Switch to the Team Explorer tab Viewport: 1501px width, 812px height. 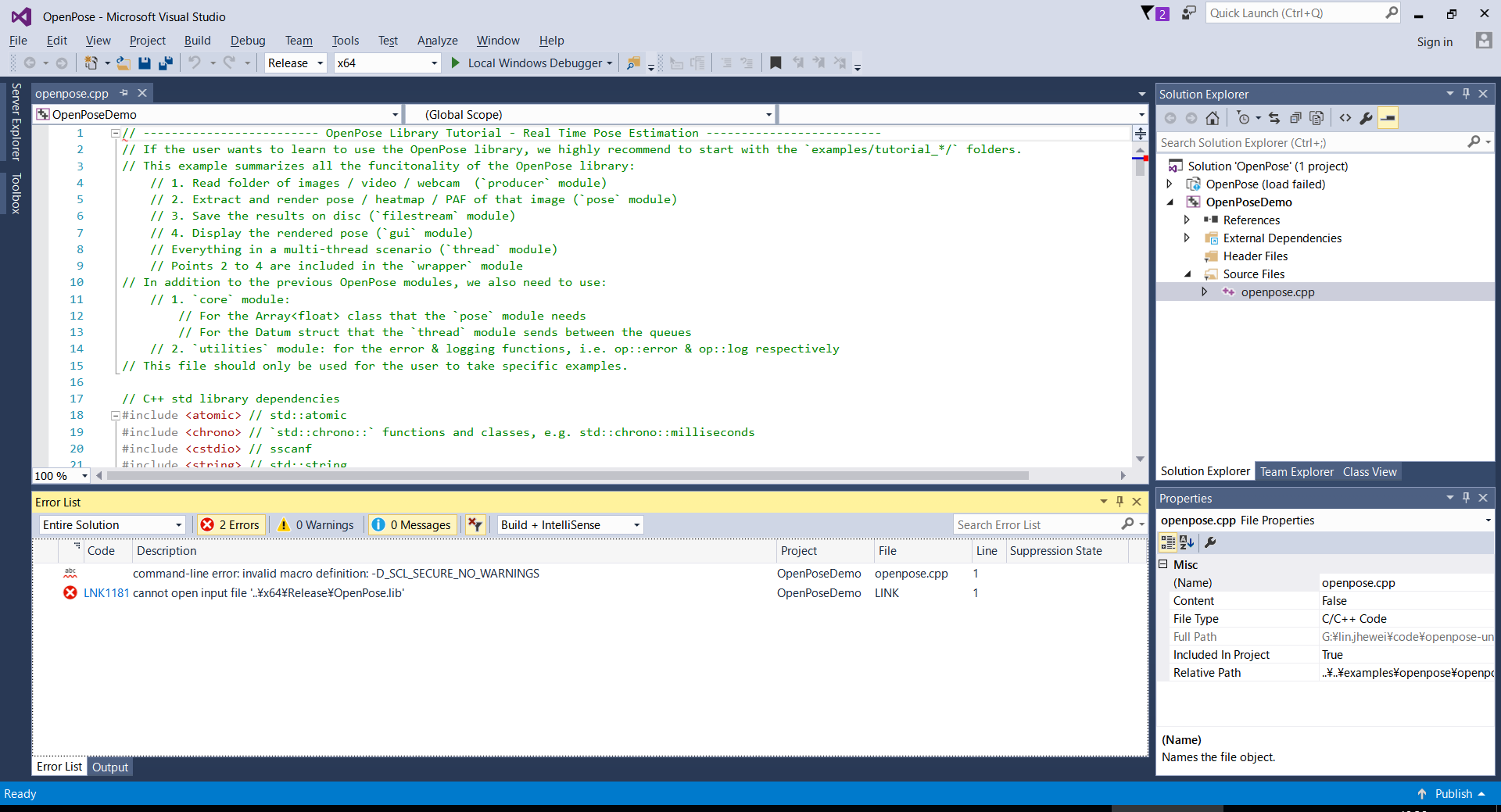tap(1296, 472)
